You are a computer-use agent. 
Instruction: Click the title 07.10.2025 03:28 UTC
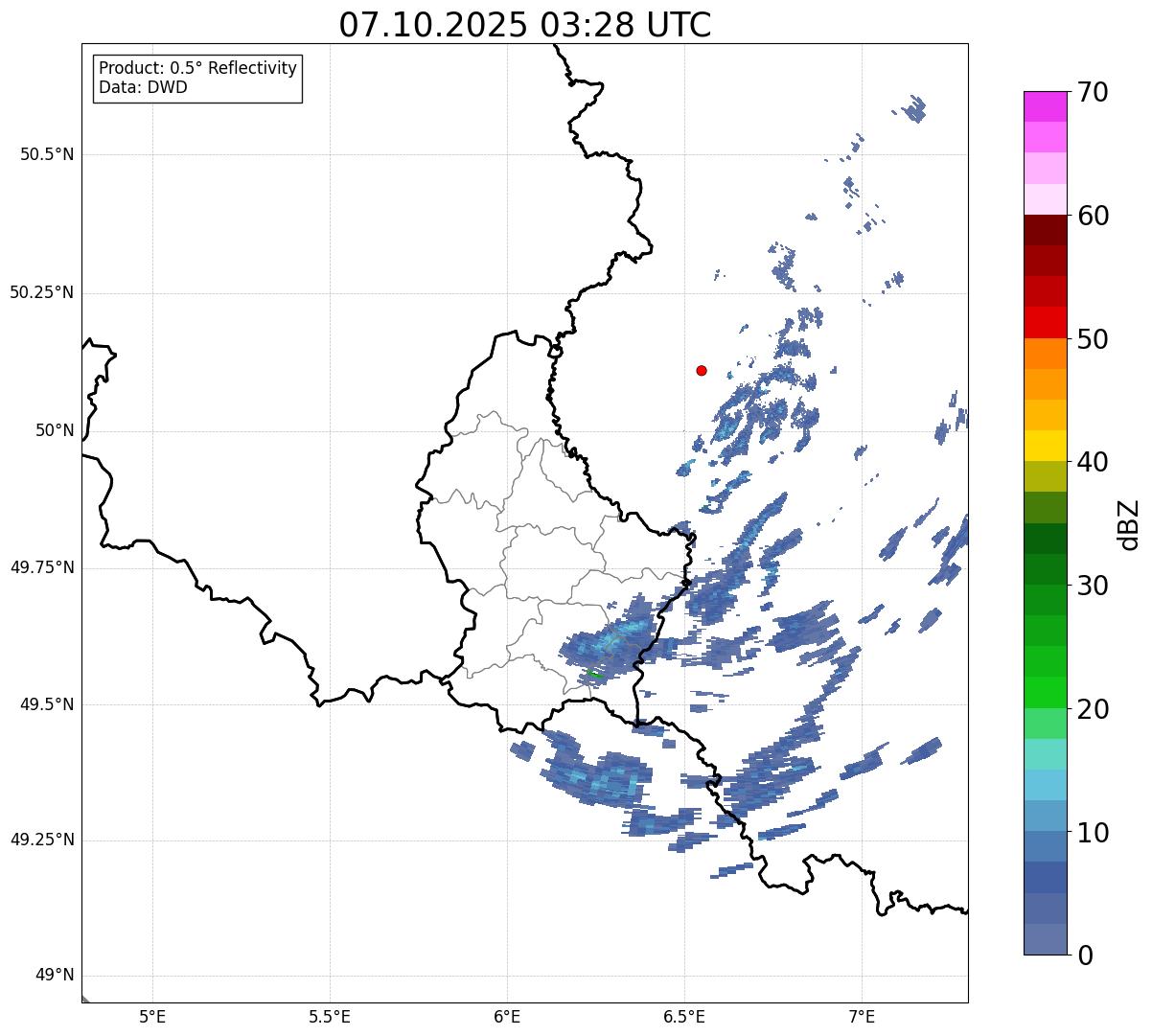525,25
